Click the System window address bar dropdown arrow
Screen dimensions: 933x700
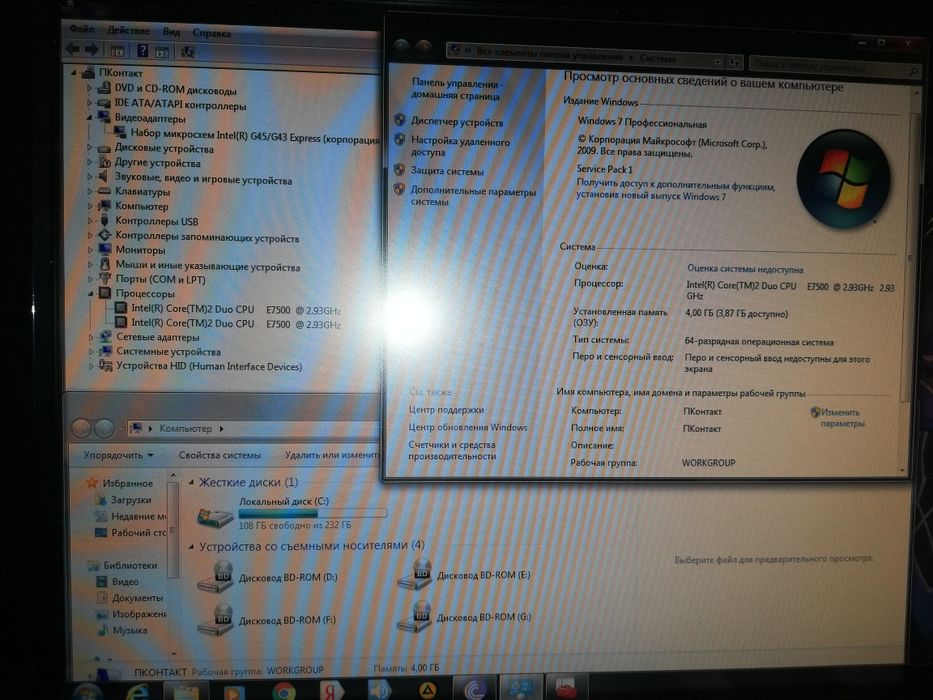718,61
